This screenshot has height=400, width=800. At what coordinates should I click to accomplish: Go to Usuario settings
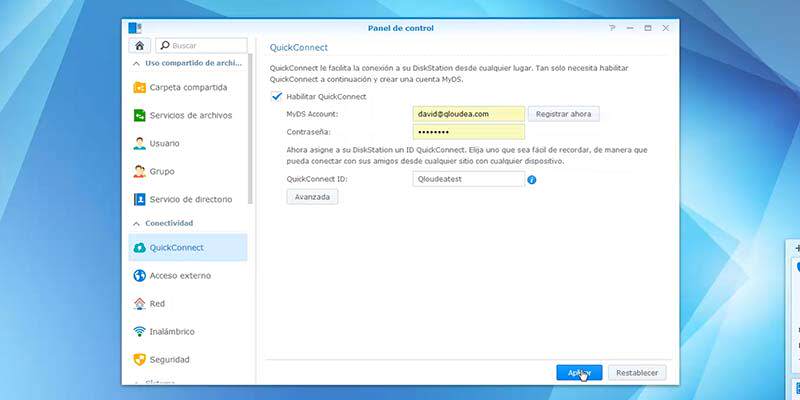[x=188, y=143]
